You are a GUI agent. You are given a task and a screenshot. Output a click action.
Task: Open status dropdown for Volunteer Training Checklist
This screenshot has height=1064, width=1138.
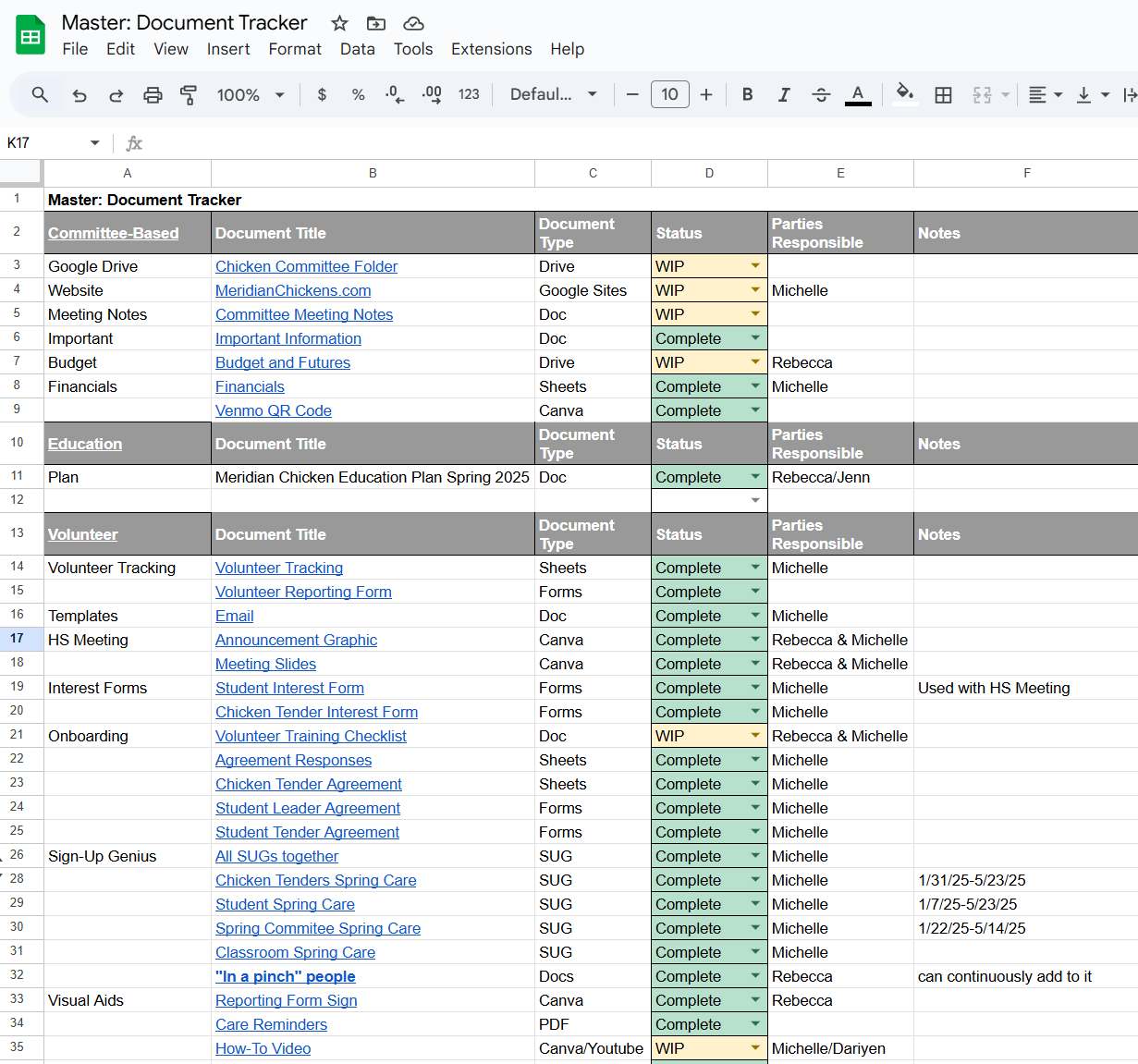755,736
